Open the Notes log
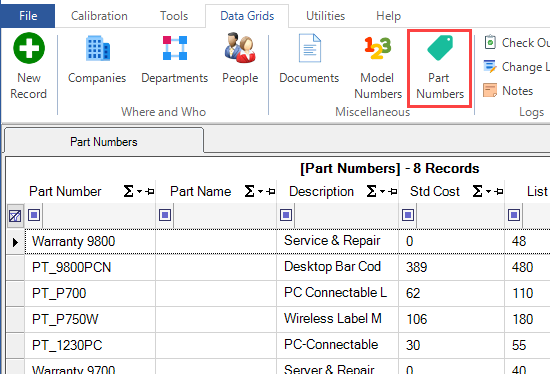The image size is (550, 374). [x=508, y=91]
